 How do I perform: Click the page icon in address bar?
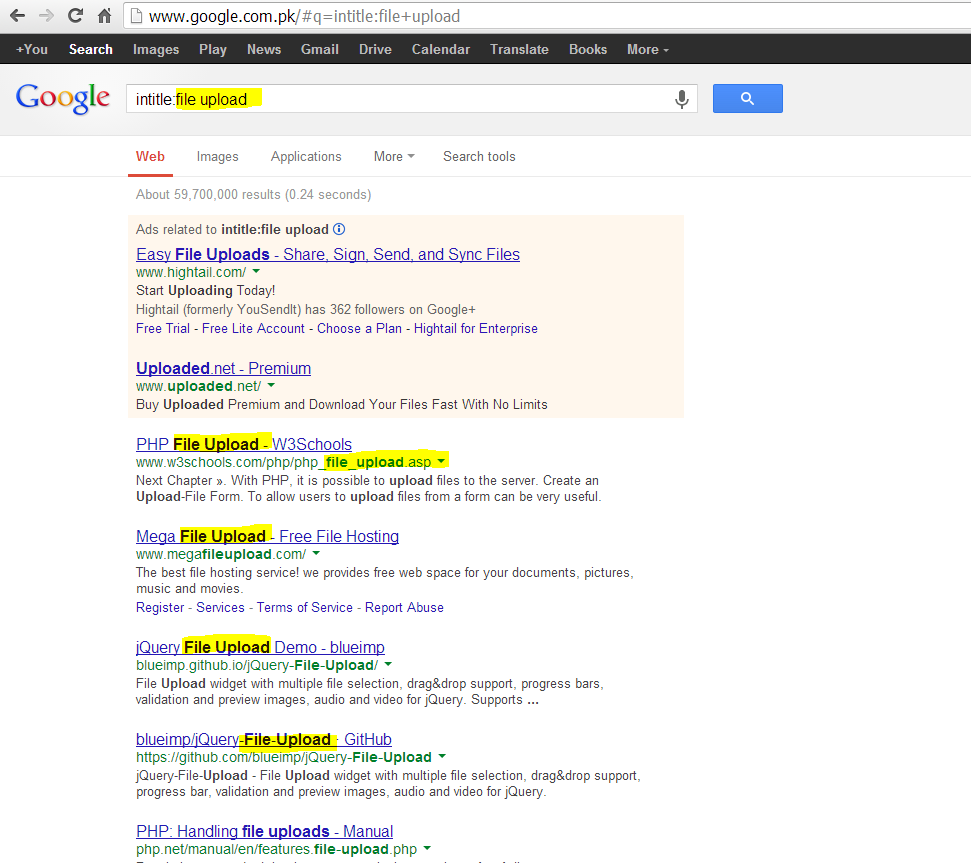pos(136,16)
